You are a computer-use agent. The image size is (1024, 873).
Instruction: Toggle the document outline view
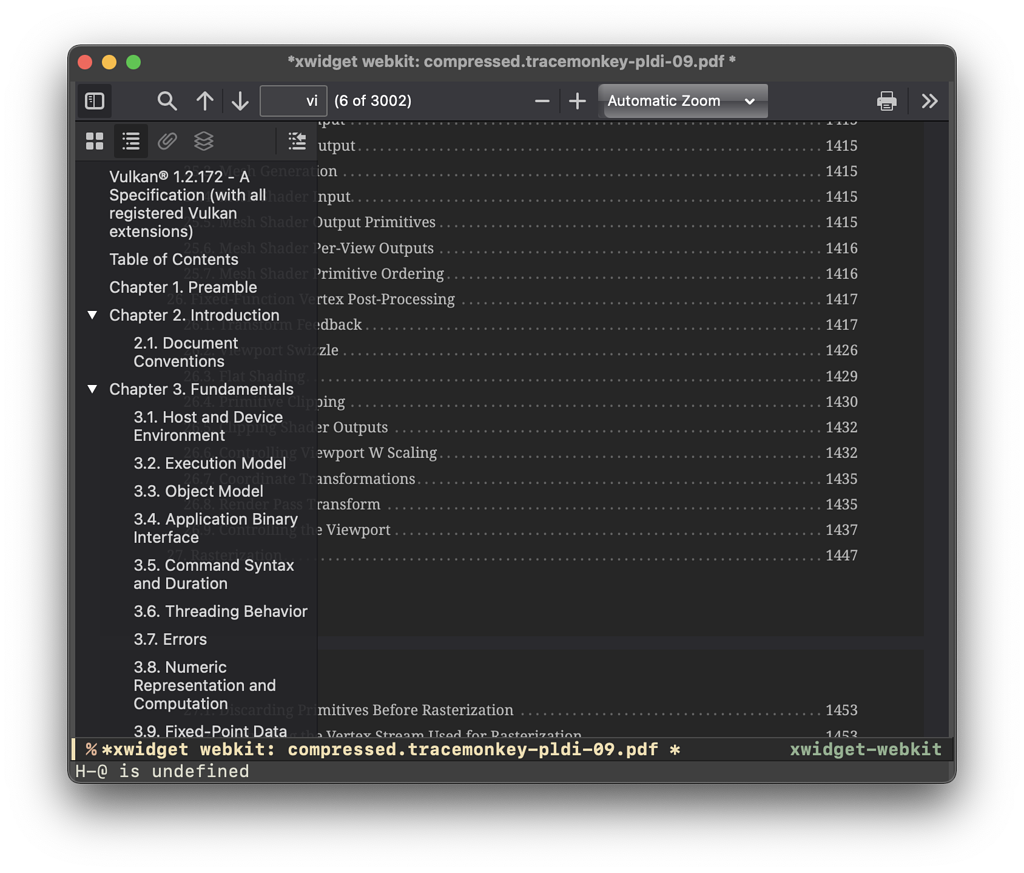(130, 141)
